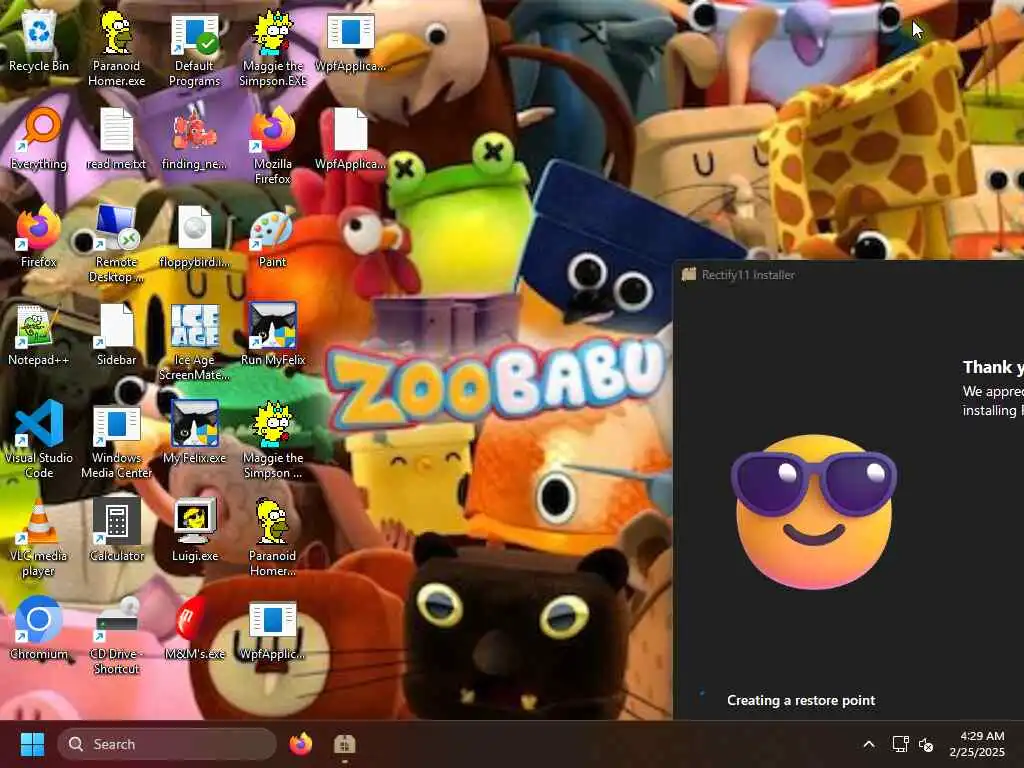Viewport: 1024px width, 768px height.
Task: Select the Maggie the Simpson.EXE icon
Action: point(272,48)
